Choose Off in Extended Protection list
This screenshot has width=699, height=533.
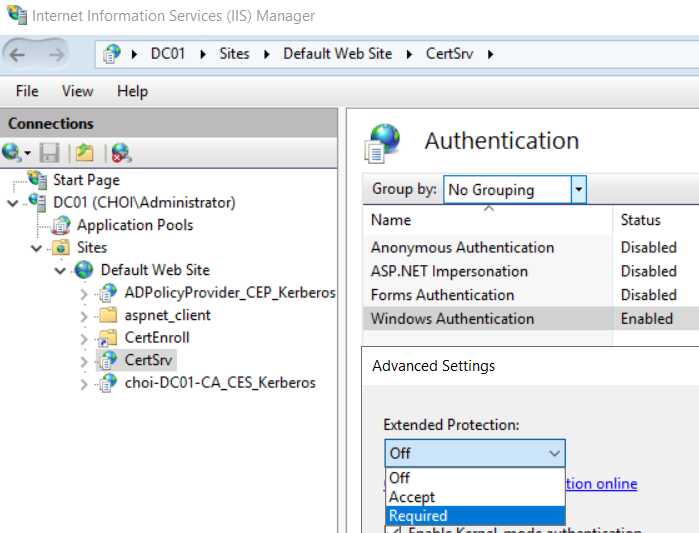tap(475, 478)
